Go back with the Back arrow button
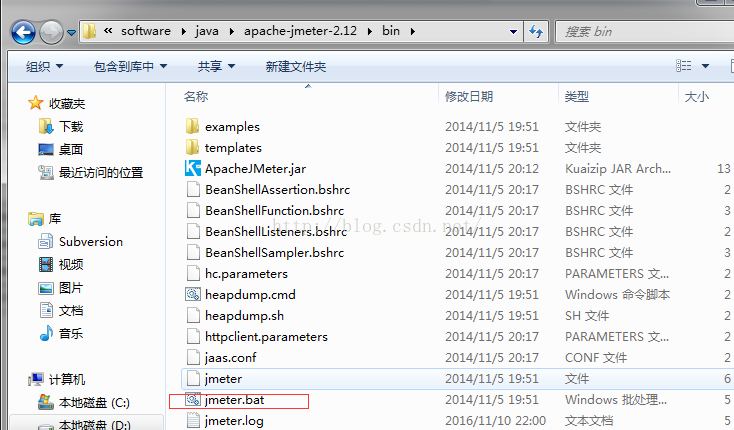734x430 pixels. click(23, 32)
